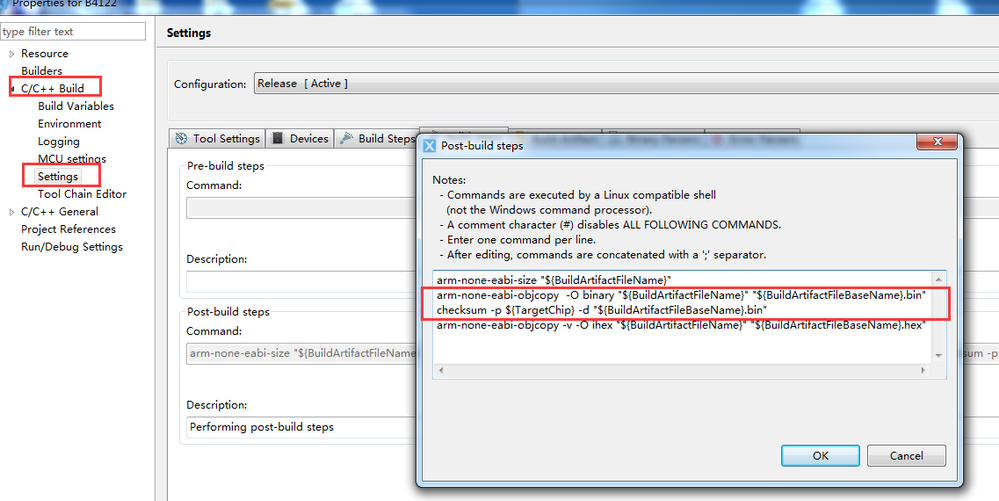This screenshot has width=999, height=501.
Task: Expand the Resource tree node
Action: [x=12, y=54]
